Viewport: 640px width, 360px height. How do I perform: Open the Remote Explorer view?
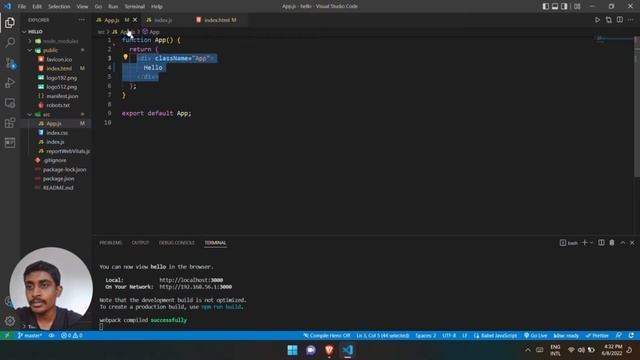[10, 103]
